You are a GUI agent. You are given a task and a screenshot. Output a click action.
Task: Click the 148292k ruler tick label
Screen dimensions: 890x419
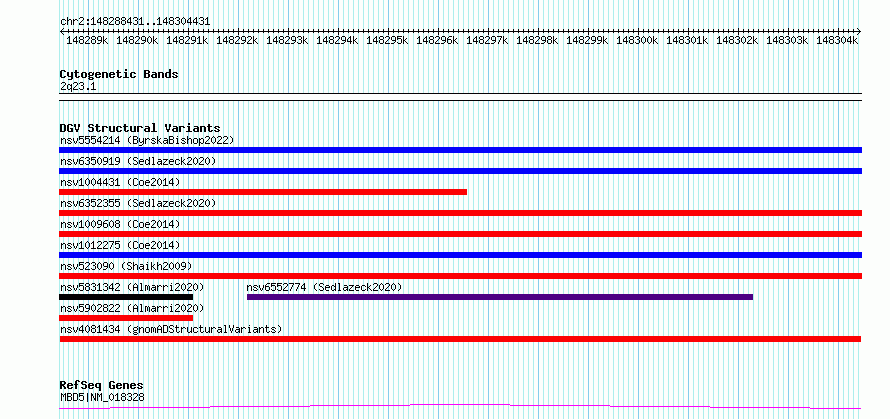(237, 41)
